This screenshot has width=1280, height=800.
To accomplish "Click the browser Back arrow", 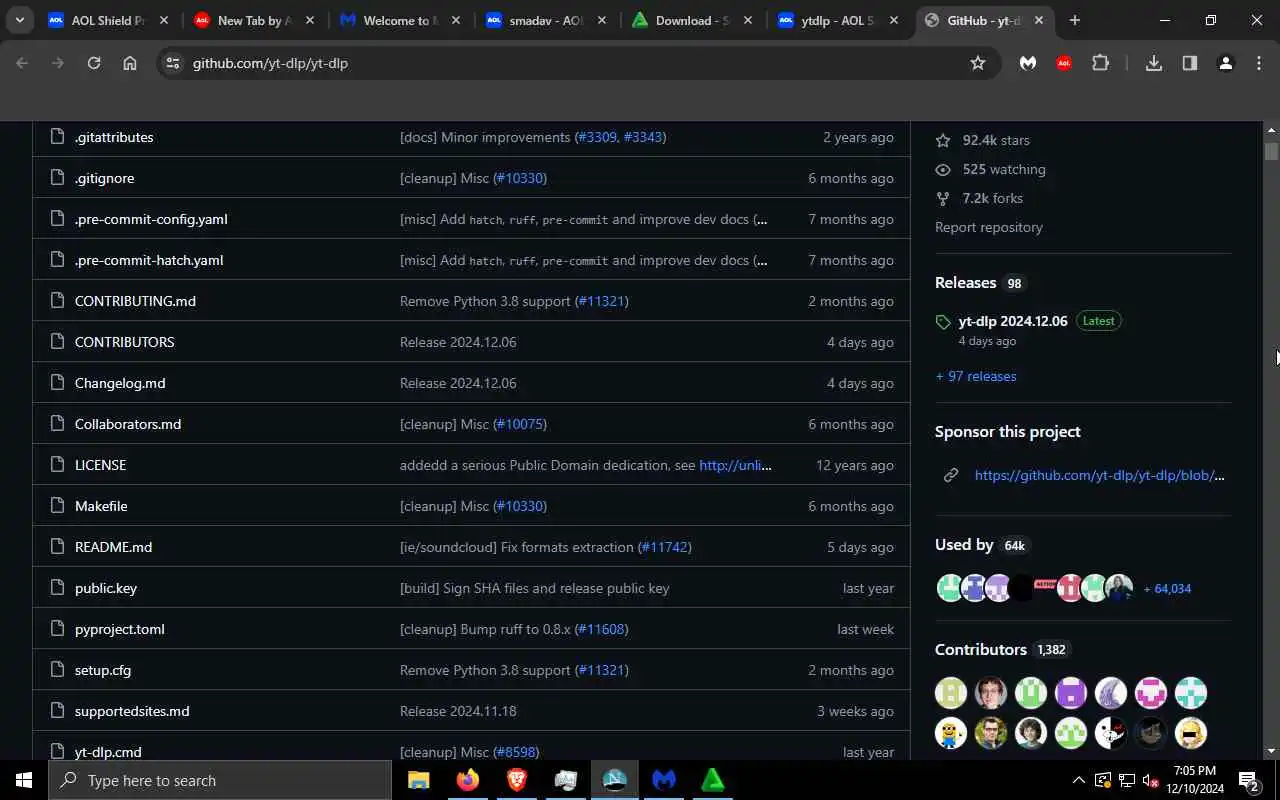I will [22, 63].
